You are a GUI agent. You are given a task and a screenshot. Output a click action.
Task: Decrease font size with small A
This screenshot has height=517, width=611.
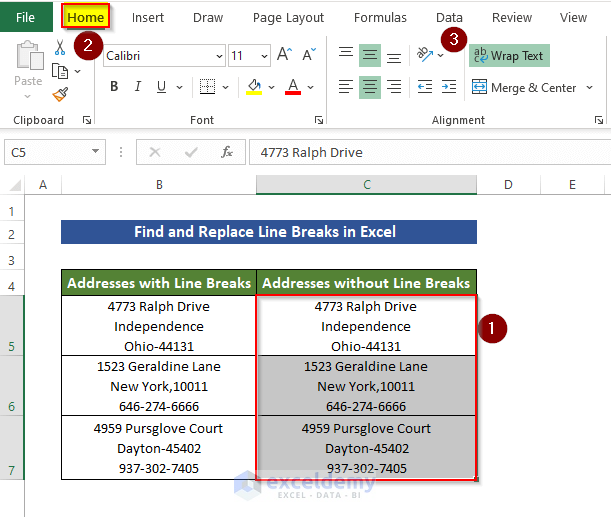pyautogui.click(x=309, y=55)
